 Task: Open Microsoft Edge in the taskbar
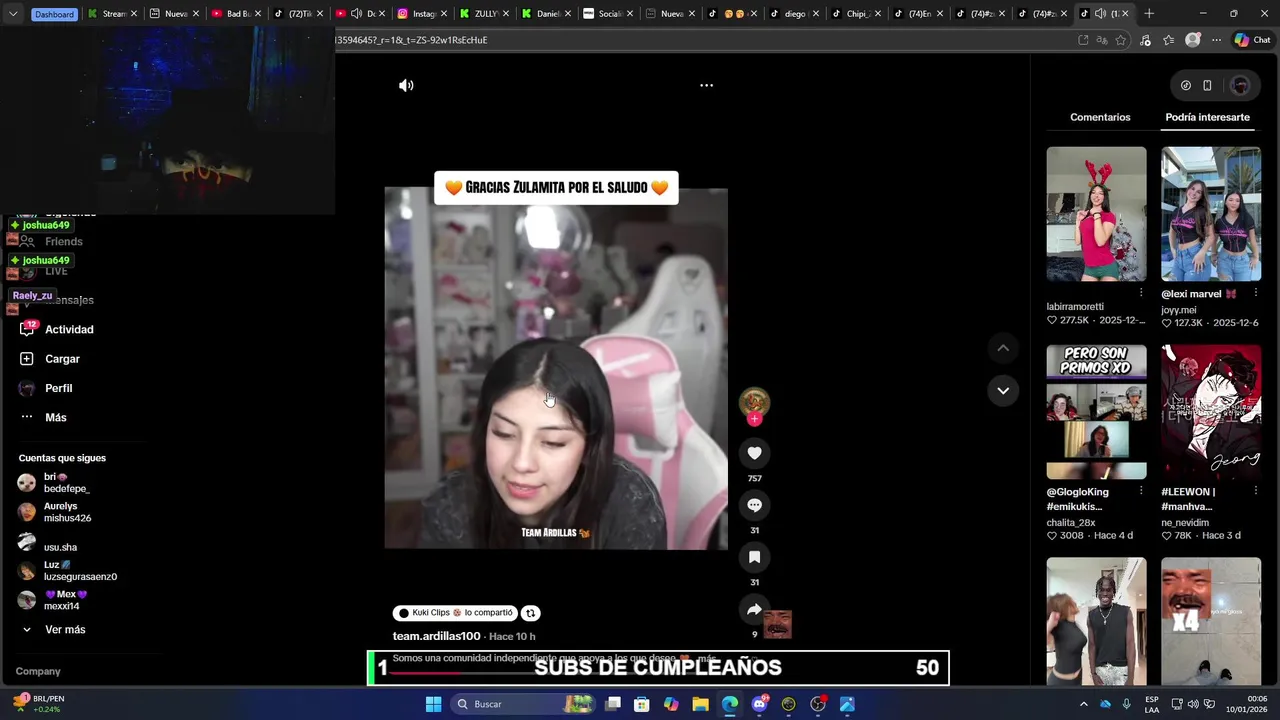coord(730,704)
